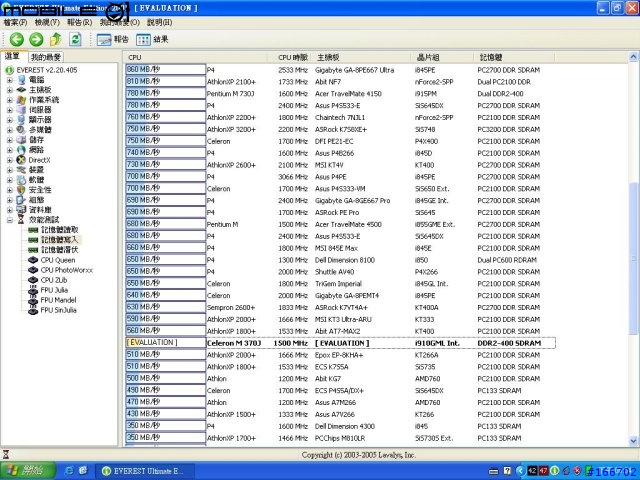This screenshot has height=480, width=640.
Task: Select the Celeron M 370J evaluation row
Action: (340, 343)
